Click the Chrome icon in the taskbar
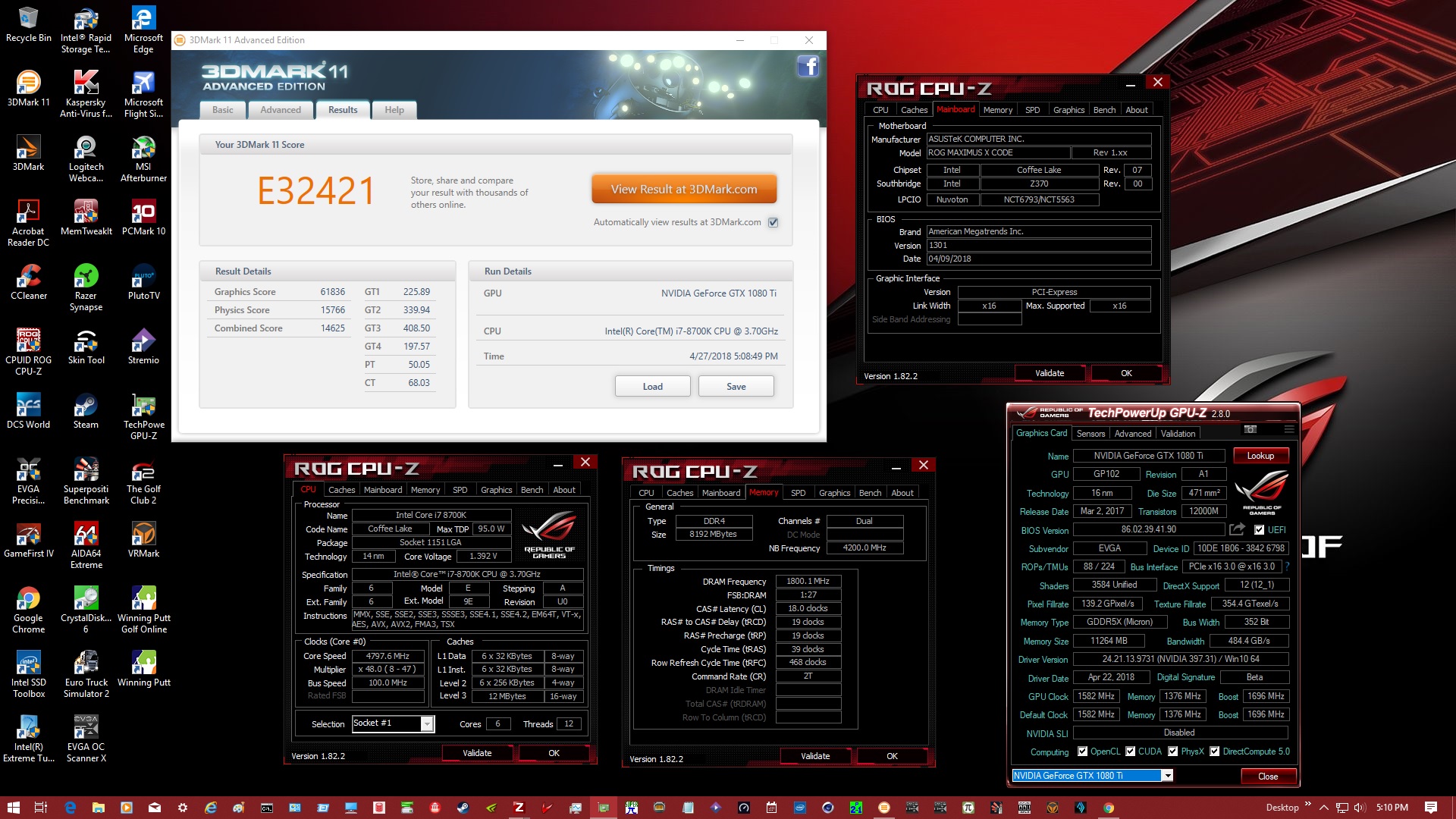Screen dimensions: 1456x819 1108,808
